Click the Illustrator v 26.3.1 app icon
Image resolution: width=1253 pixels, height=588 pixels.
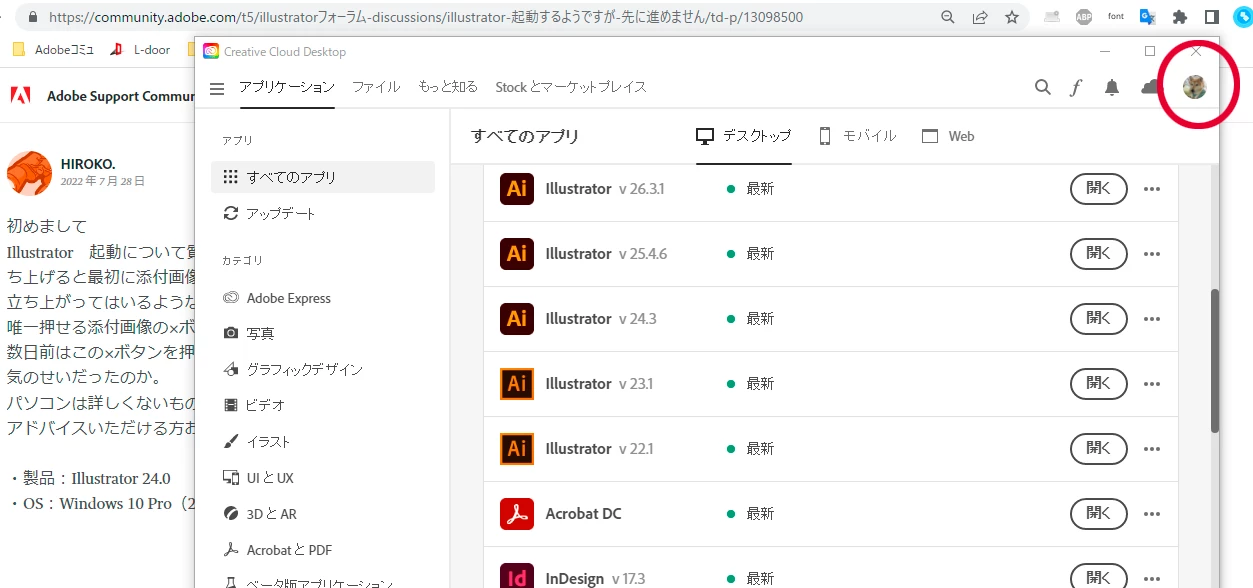click(517, 188)
